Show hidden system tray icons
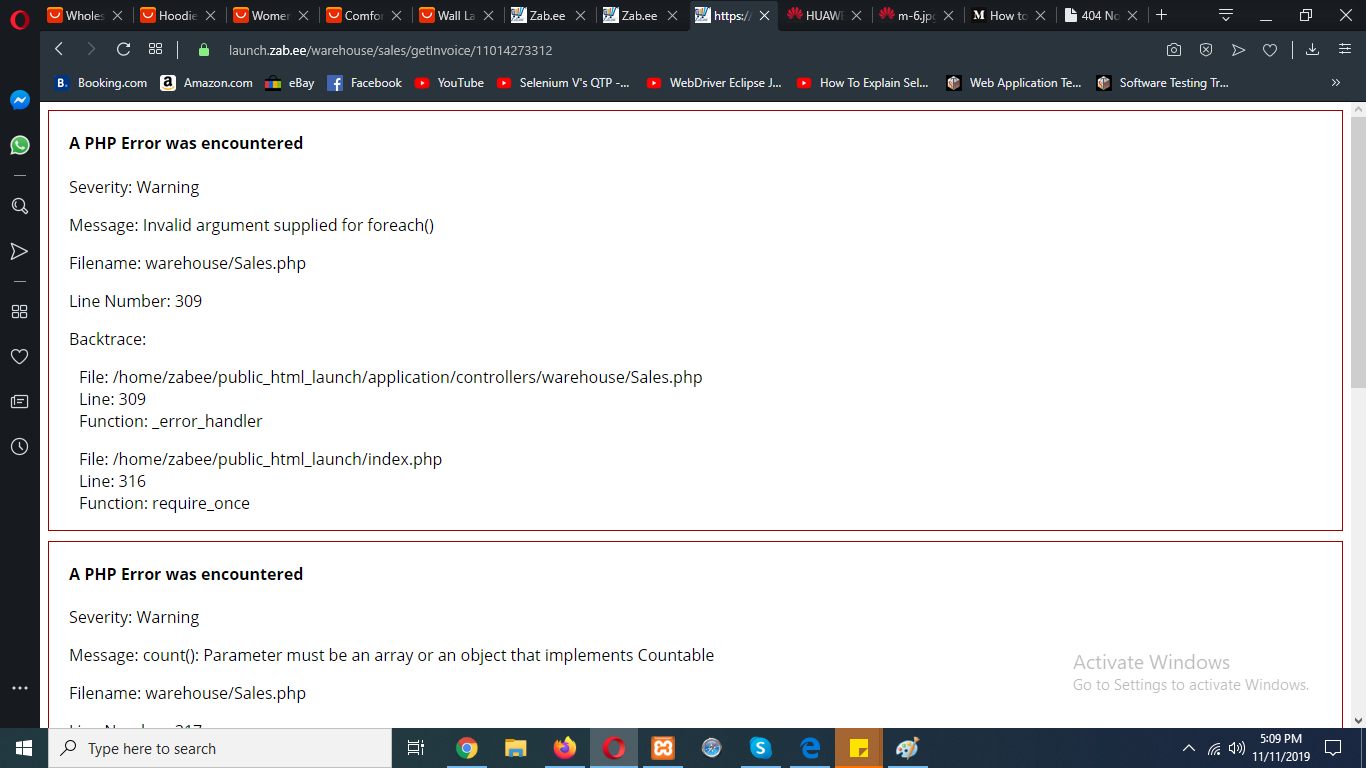1366x768 pixels. 1189,748
